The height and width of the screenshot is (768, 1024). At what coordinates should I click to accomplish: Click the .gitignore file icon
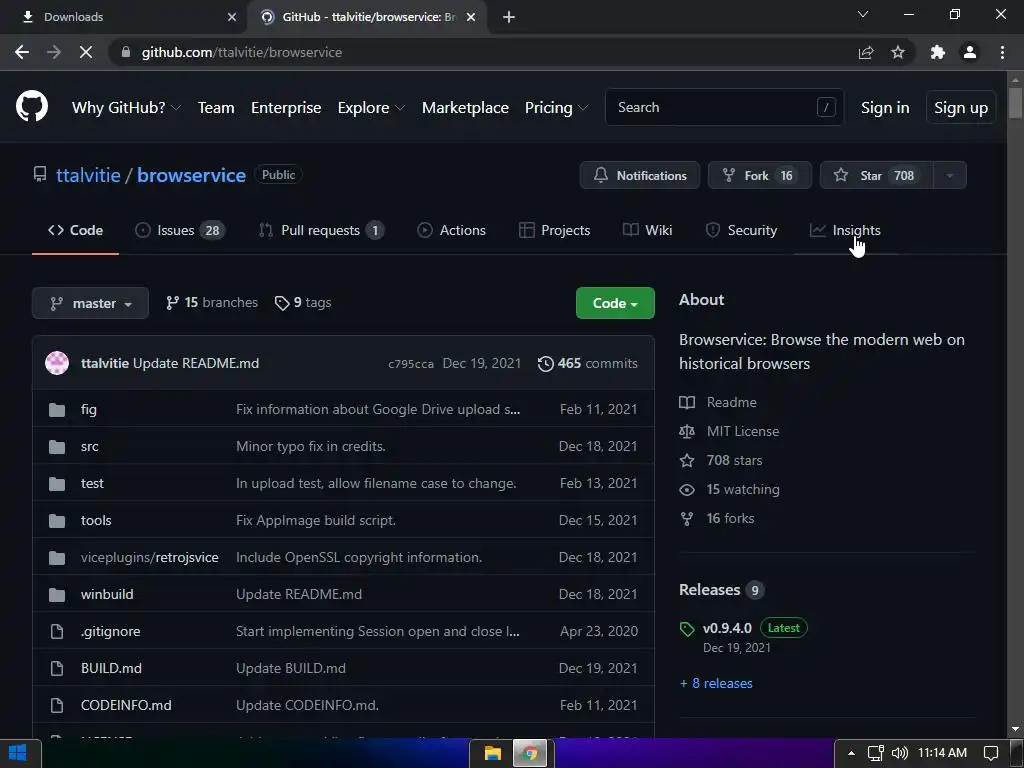click(x=57, y=632)
